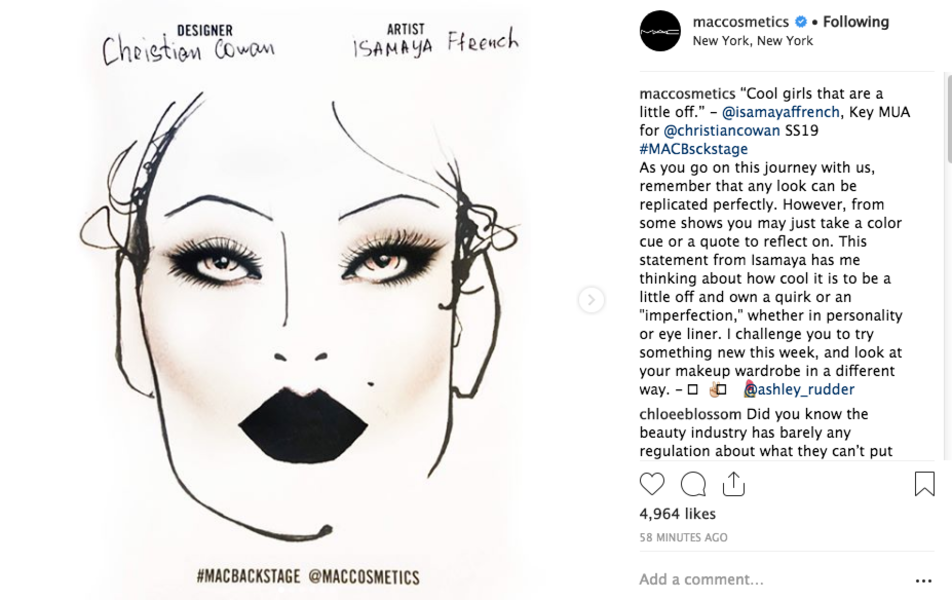Open New York, New York location
952x600 pixels.
[x=752, y=41]
